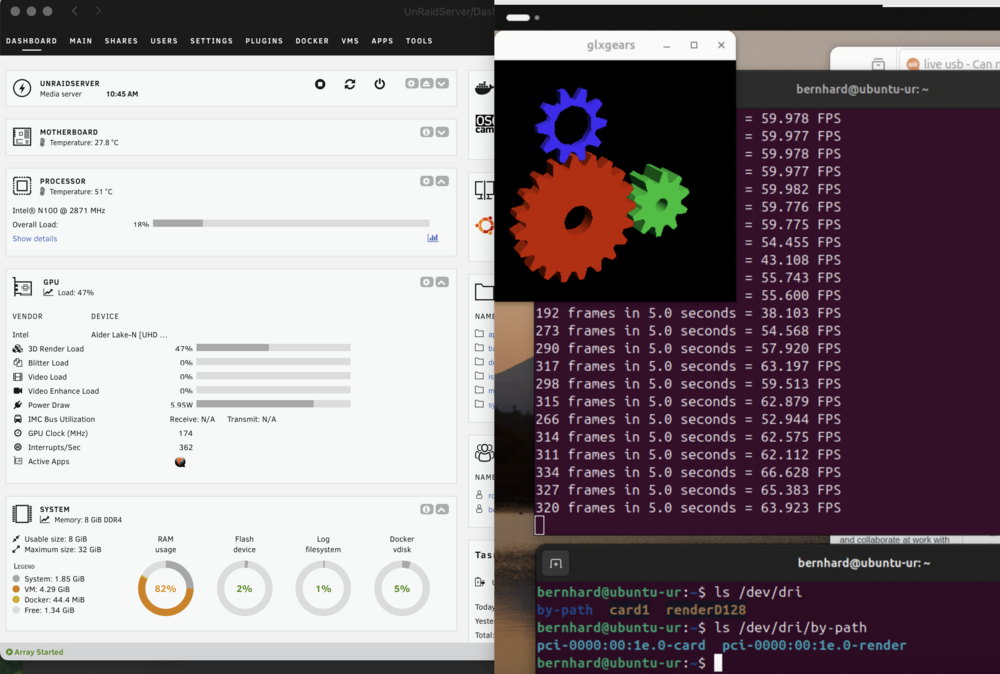The height and width of the screenshot is (674, 1000).
Task: Click the Docker vdisk 5% donut chart
Action: point(402,589)
